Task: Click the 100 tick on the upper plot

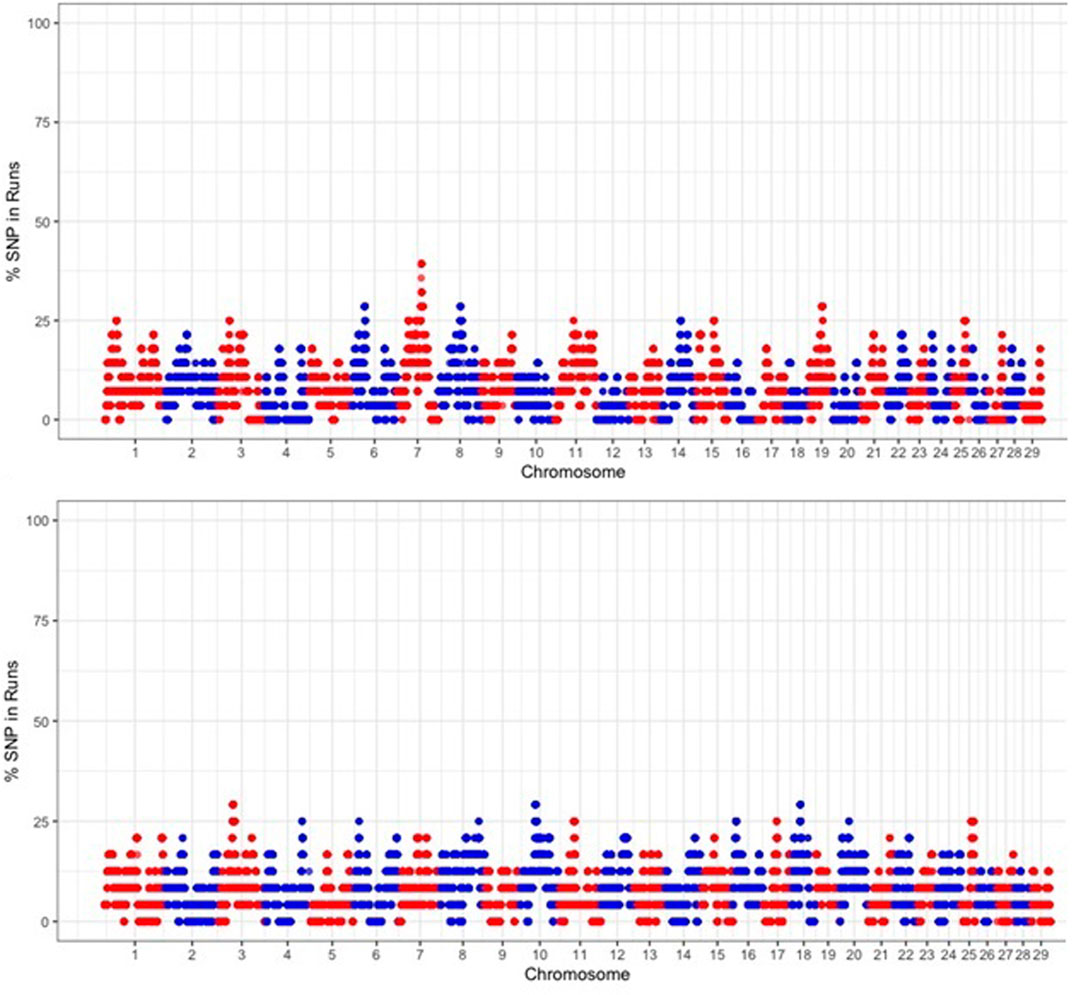Action: pos(39,23)
